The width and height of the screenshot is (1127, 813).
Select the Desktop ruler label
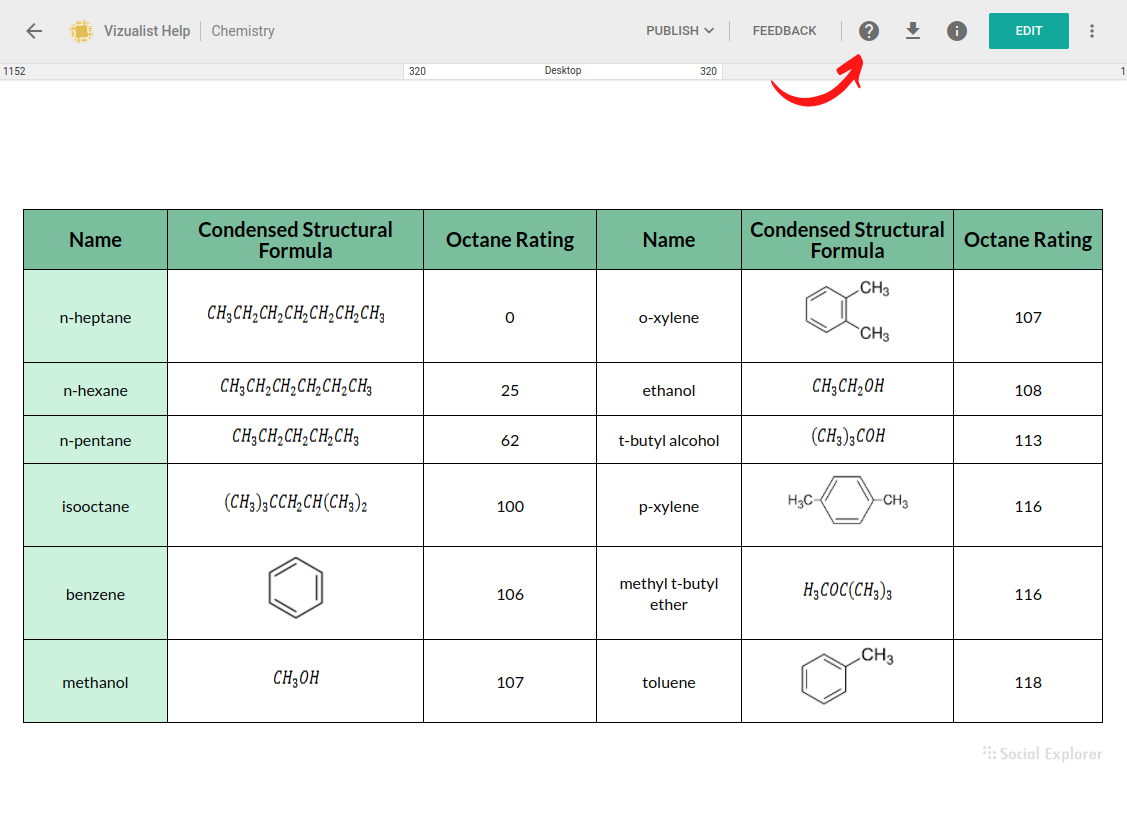563,70
